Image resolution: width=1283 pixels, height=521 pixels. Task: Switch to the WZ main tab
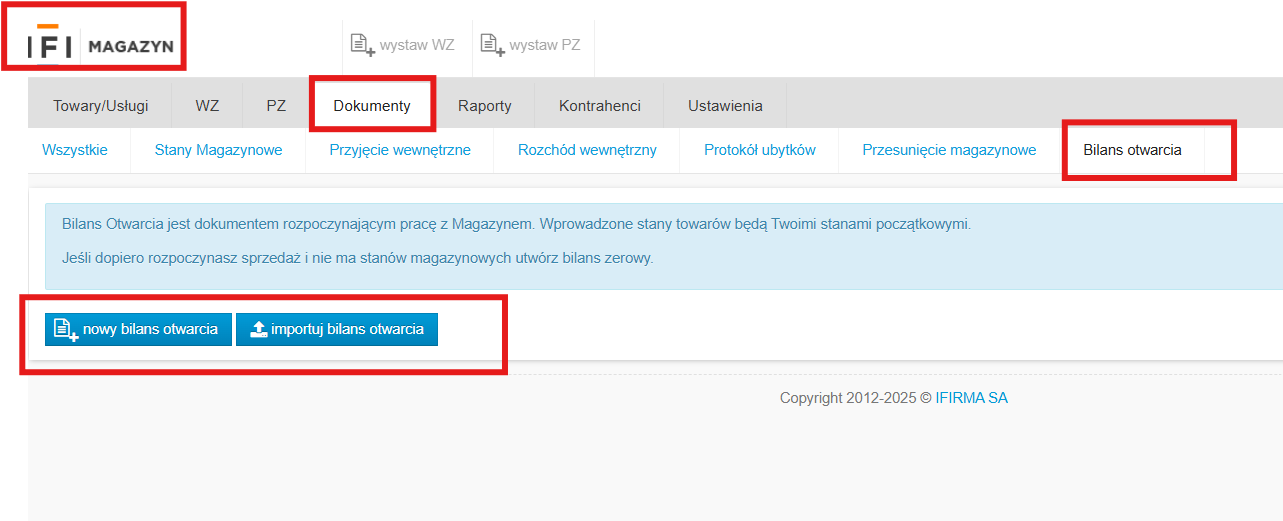click(x=207, y=105)
